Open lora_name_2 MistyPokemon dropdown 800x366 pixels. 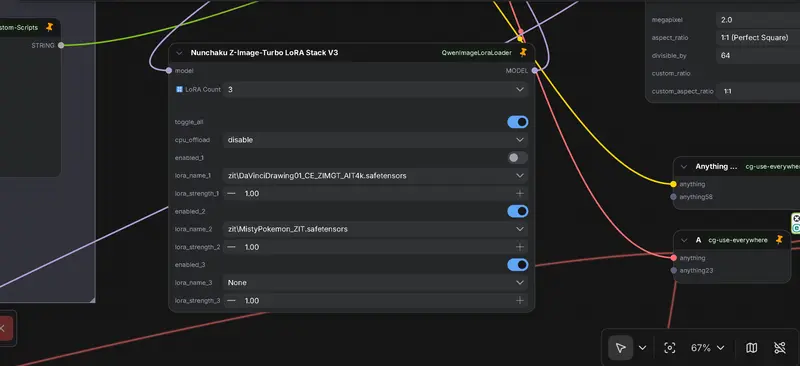[x=376, y=229]
